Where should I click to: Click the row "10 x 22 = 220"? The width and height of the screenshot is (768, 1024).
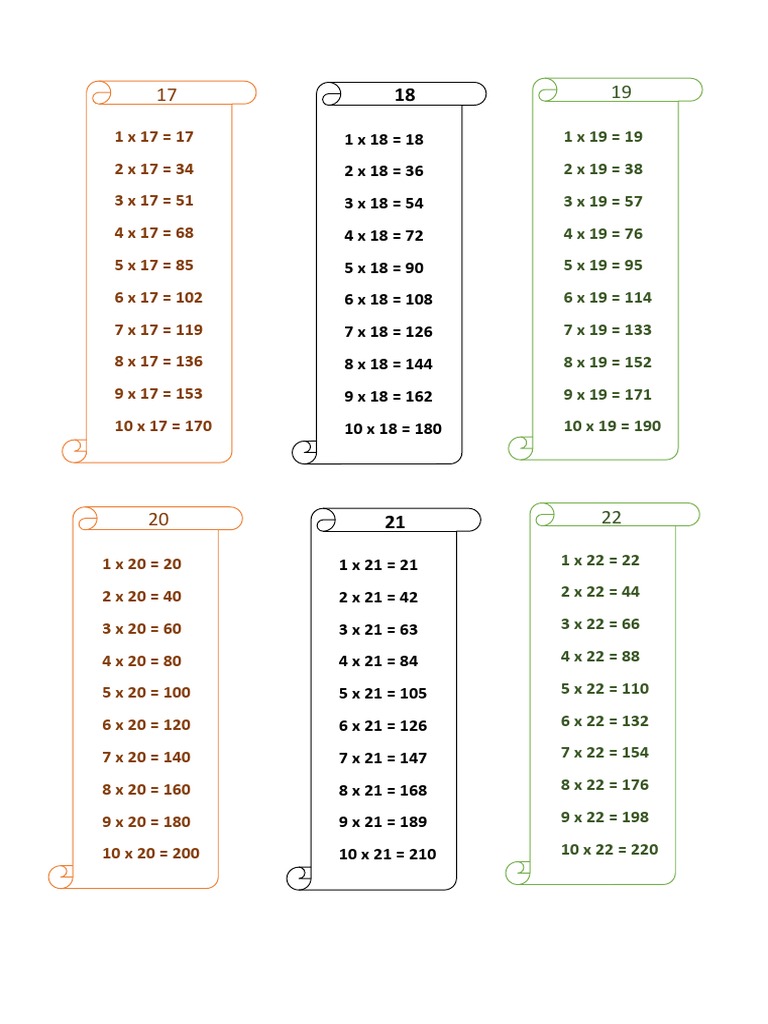[609, 850]
